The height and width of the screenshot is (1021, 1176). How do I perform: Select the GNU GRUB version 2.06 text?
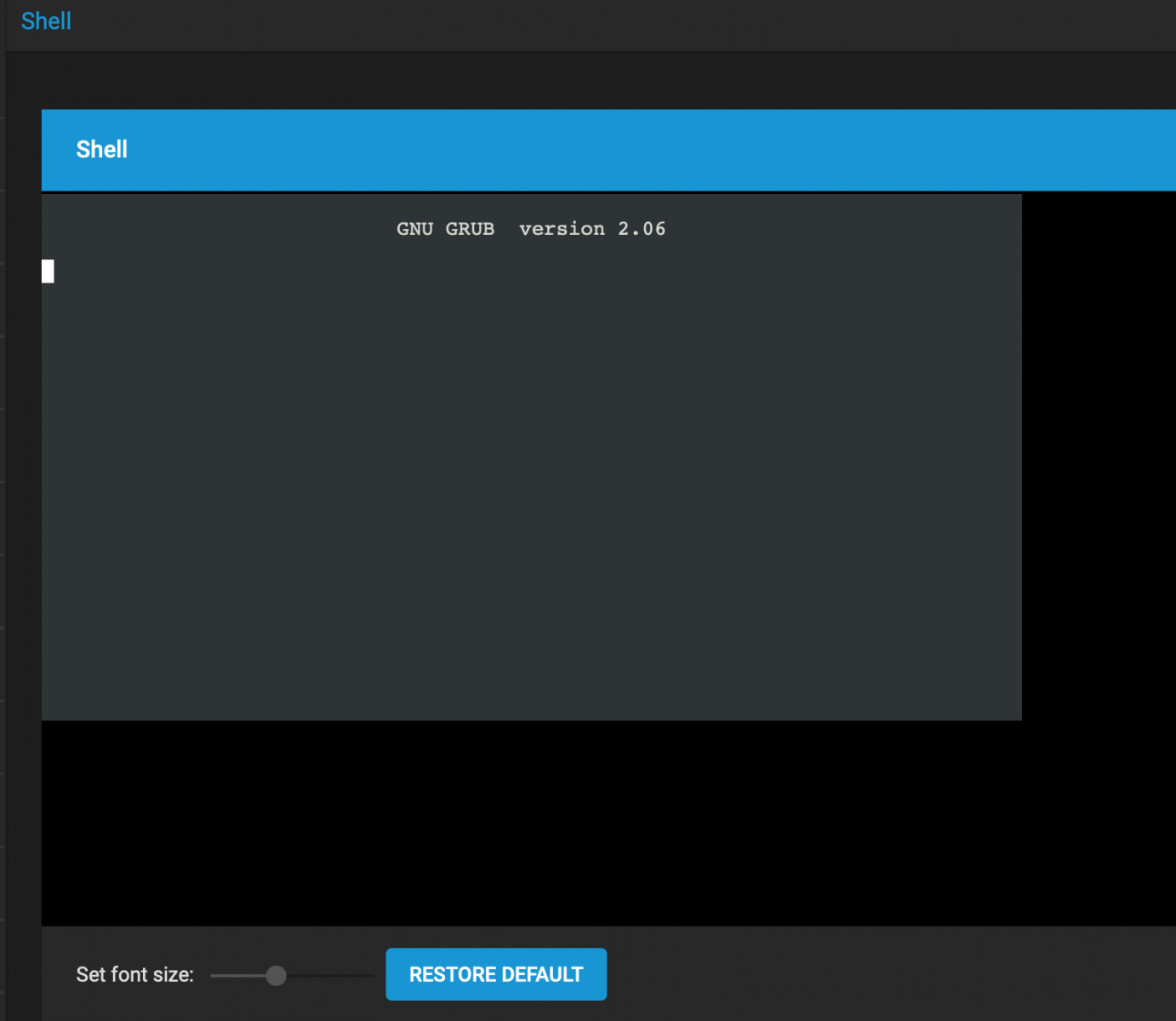tap(531, 229)
